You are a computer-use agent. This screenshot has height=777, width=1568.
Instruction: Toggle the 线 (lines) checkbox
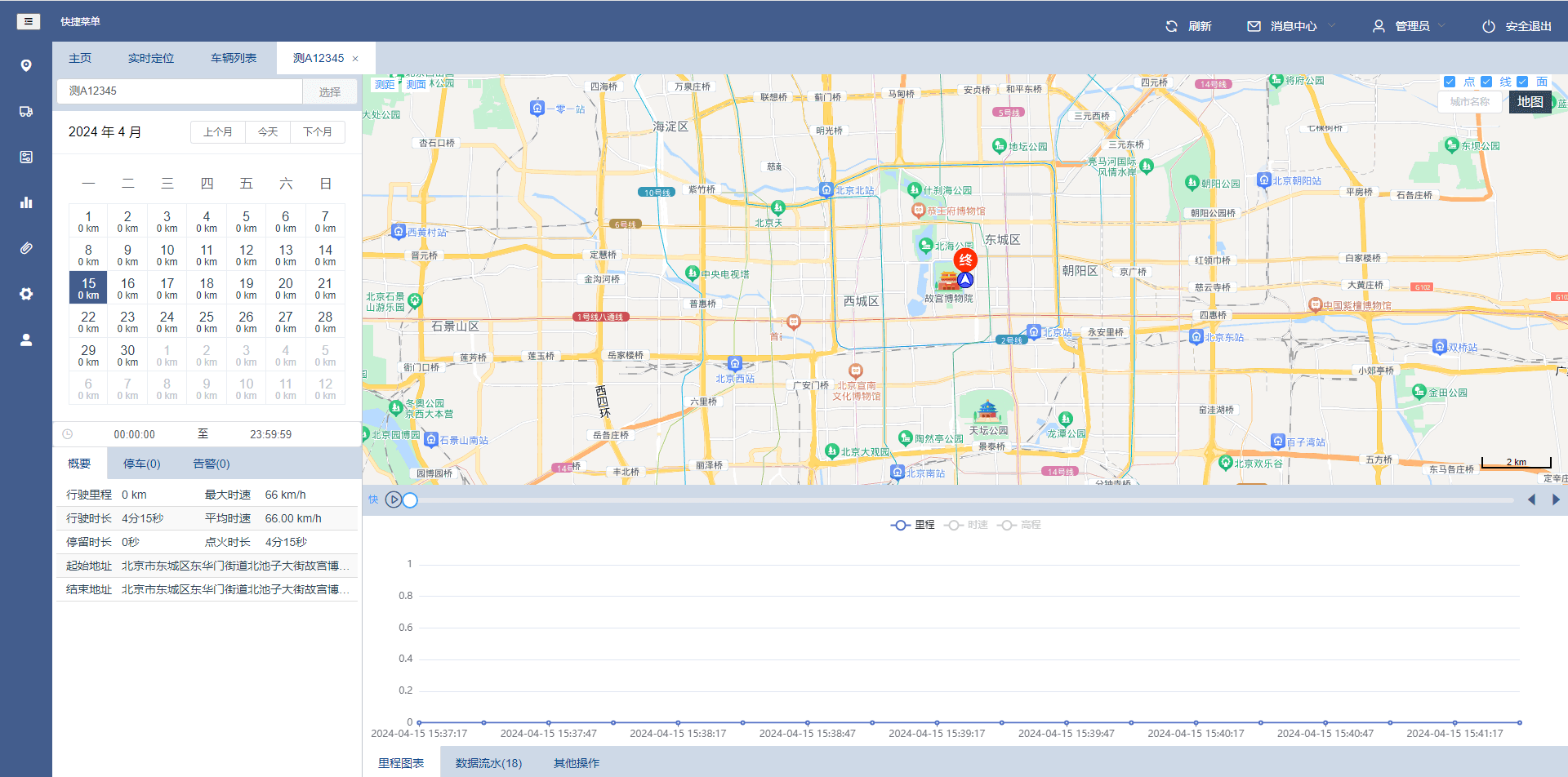click(x=1486, y=82)
